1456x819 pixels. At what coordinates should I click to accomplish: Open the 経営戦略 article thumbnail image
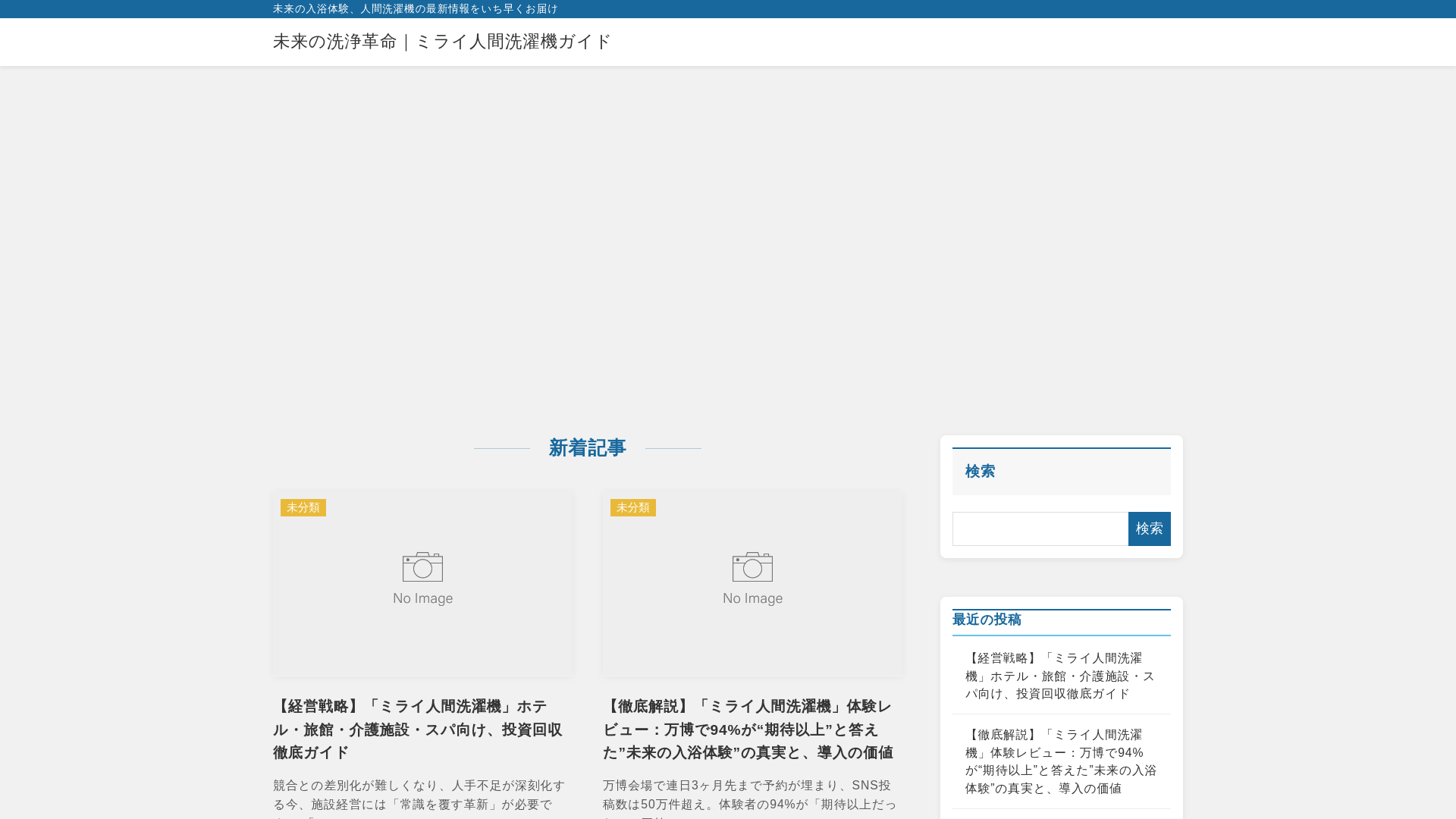(422, 583)
